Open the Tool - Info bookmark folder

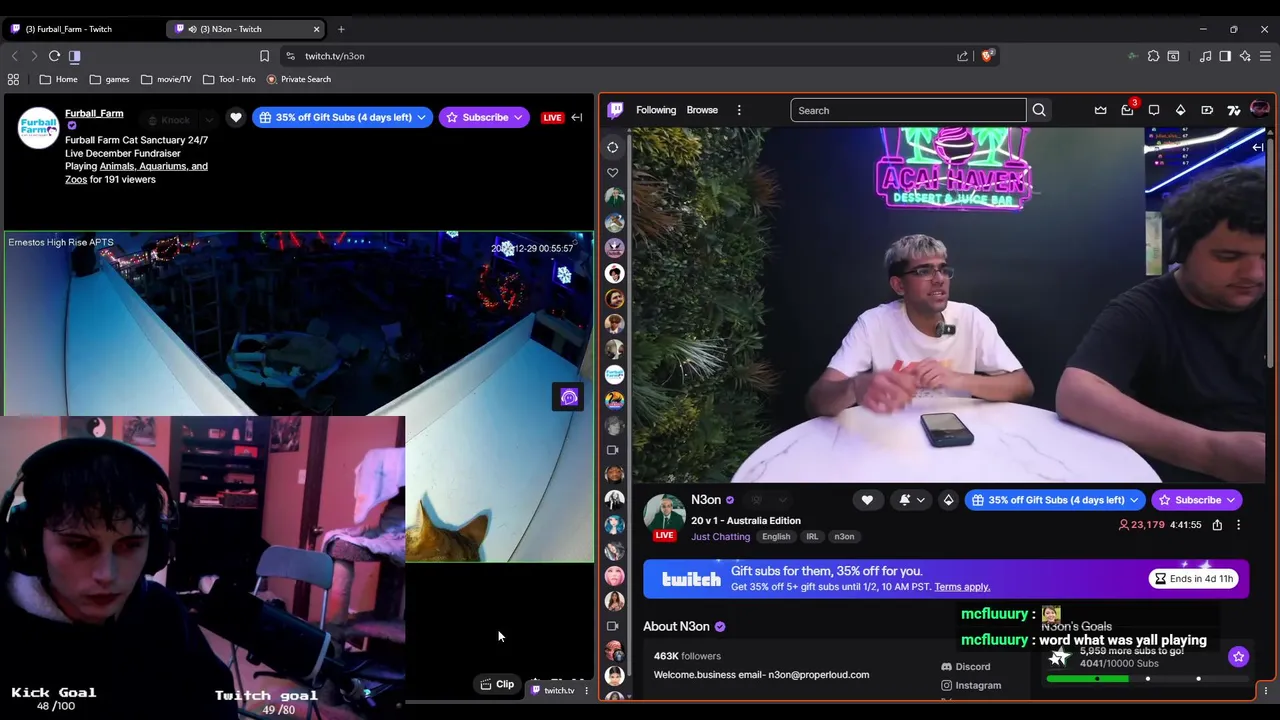coord(229,79)
